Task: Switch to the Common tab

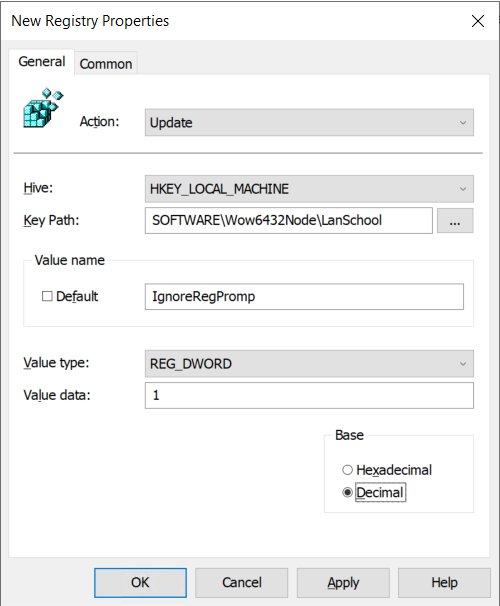Action: (x=106, y=63)
